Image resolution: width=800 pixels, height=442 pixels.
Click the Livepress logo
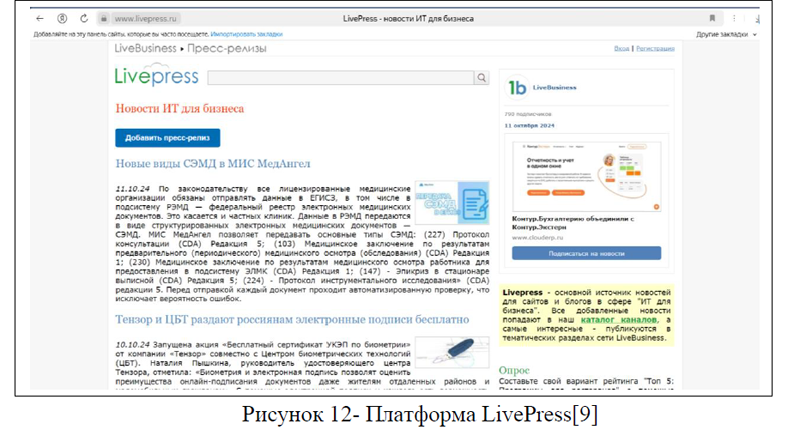pyautogui.click(x=157, y=76)
